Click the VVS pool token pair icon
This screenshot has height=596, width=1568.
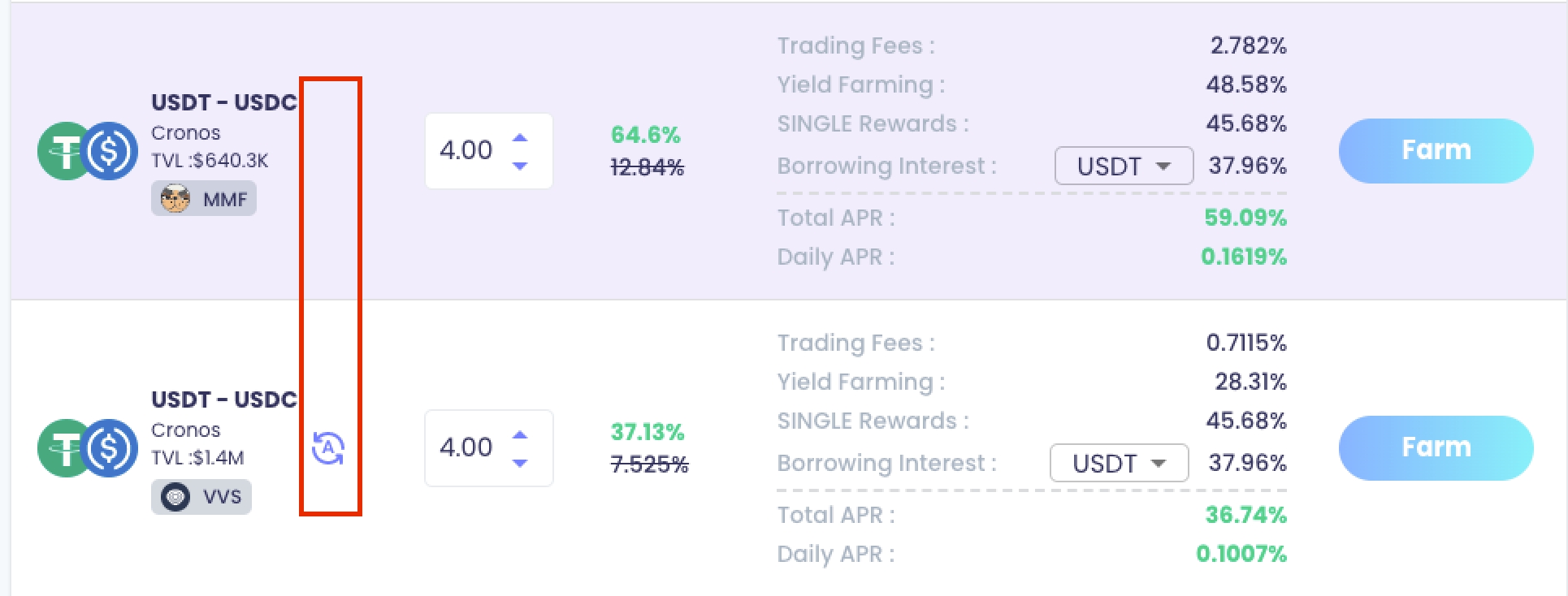[x=88, y=448]
